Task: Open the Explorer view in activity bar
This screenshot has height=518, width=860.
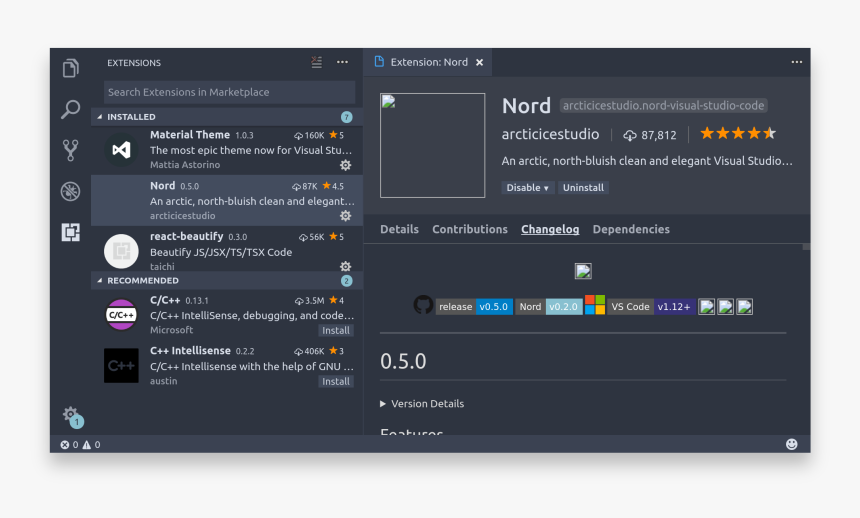Action: (x=70, y=68)
